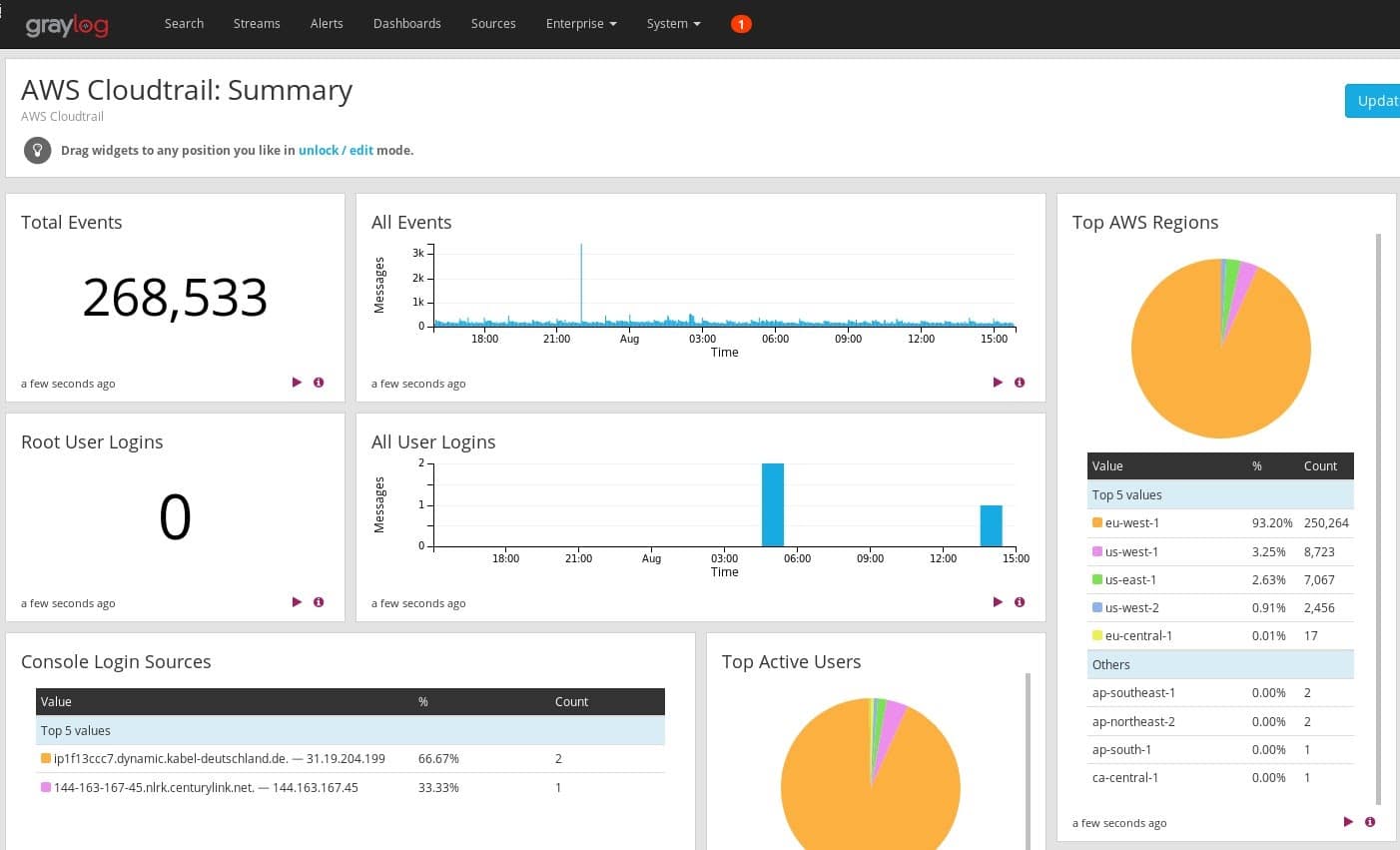The width and height of the screenshot is (1400, 850).
Task: Click the Graylog logo
Action: point(67,25)
